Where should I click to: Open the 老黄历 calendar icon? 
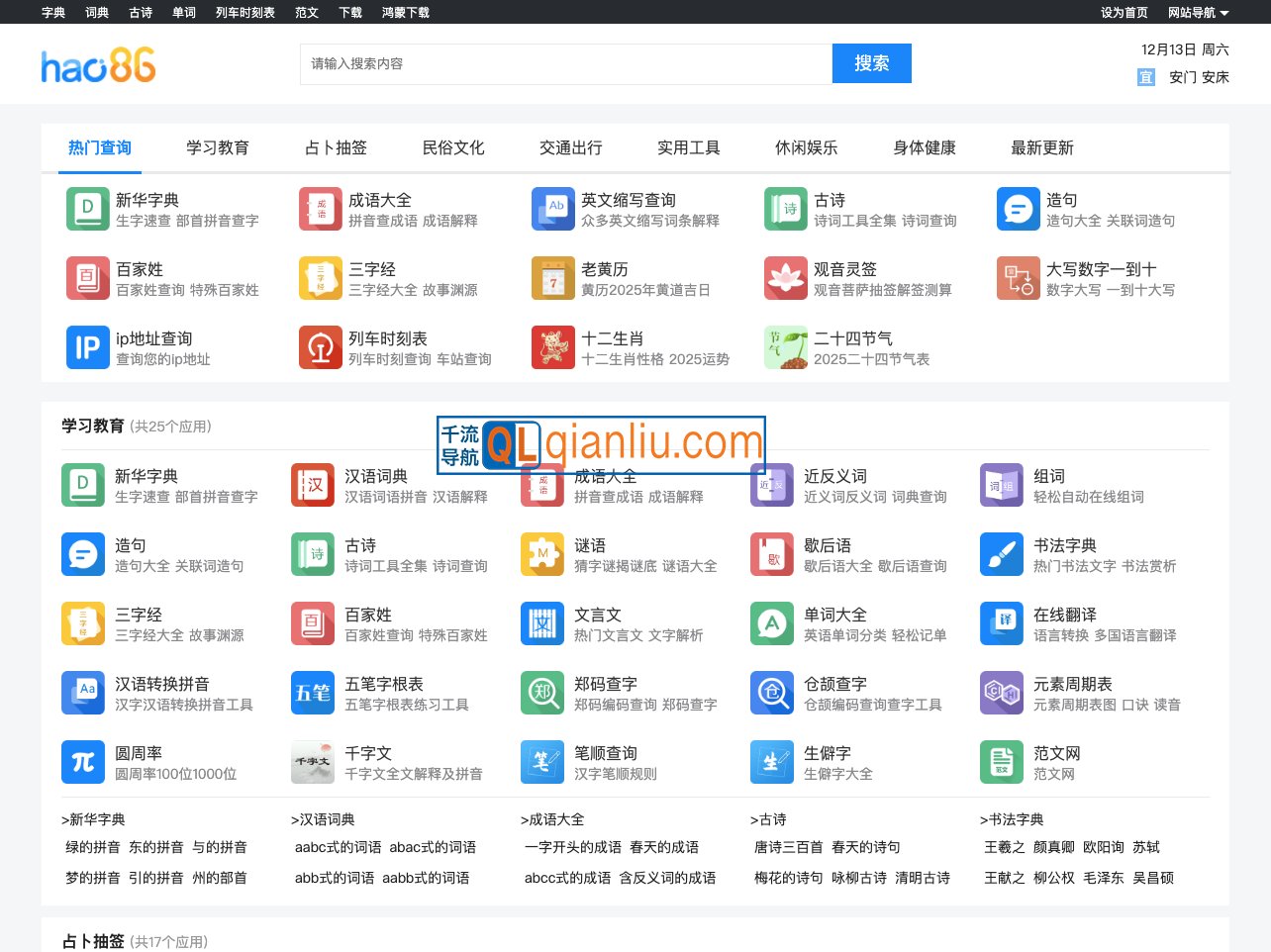click(552, 278)
